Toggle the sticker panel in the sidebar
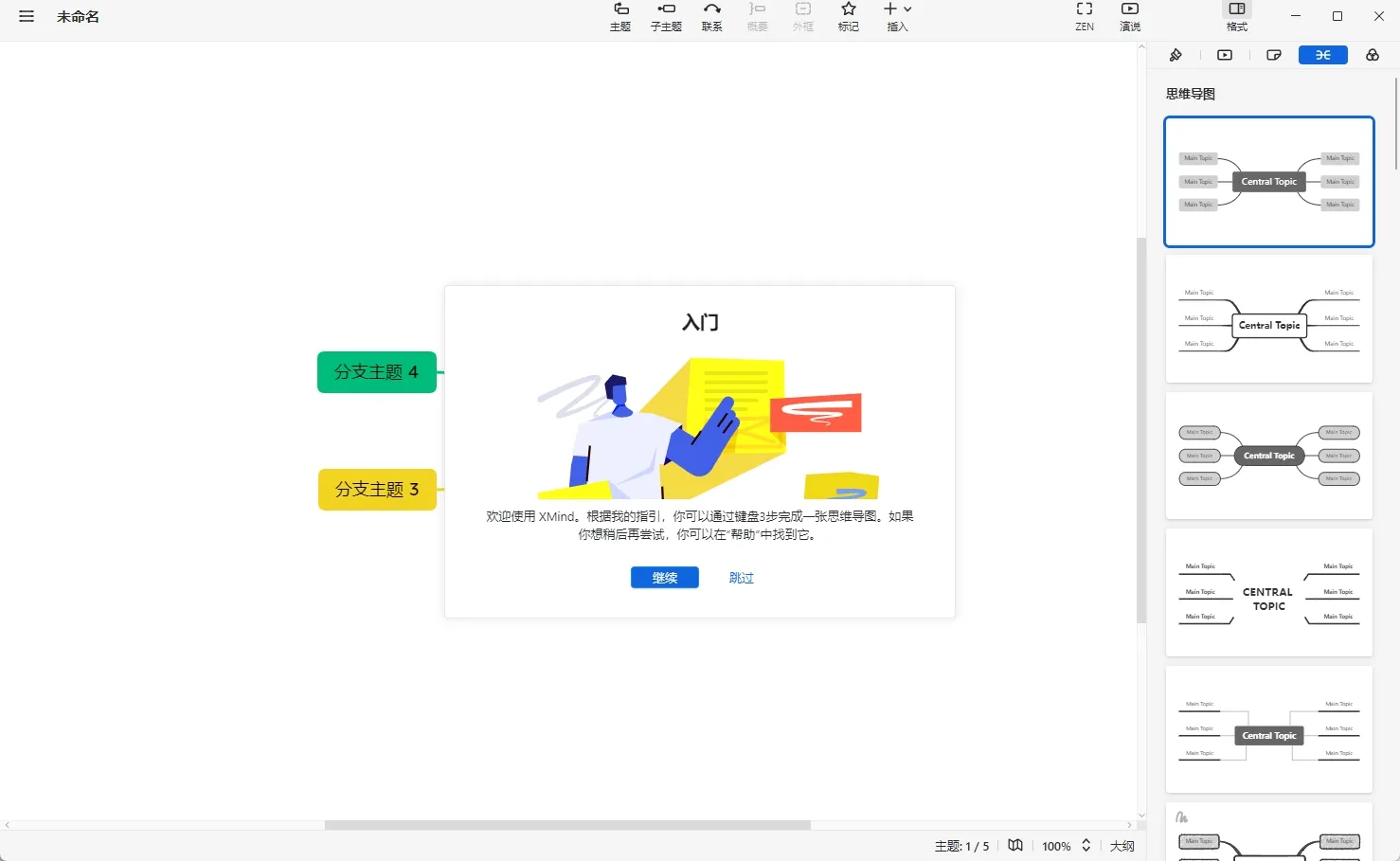The image size is (1400, 861). click(x=1273, y=55)
